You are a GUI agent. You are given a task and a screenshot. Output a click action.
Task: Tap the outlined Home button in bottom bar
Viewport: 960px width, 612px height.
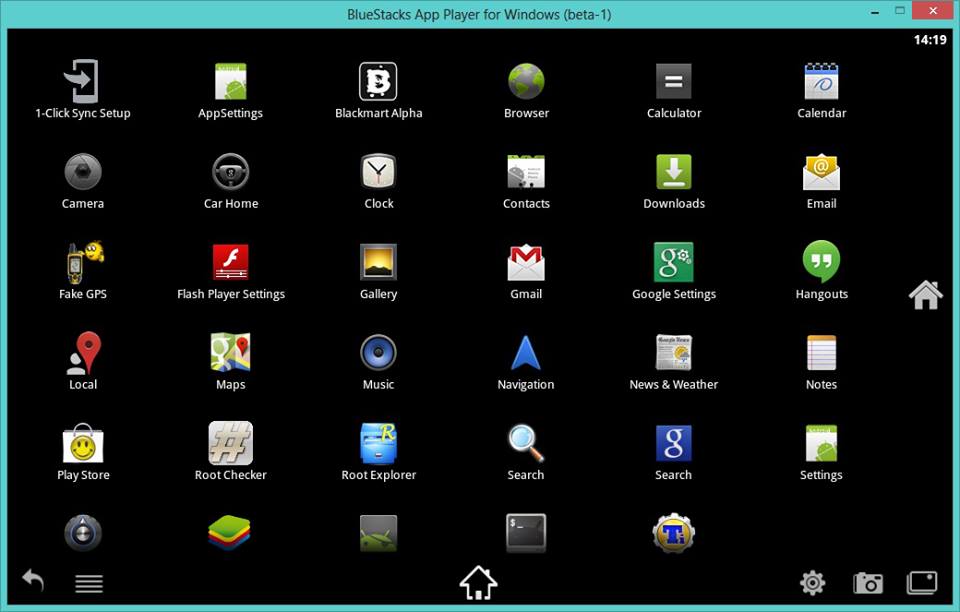478,583
